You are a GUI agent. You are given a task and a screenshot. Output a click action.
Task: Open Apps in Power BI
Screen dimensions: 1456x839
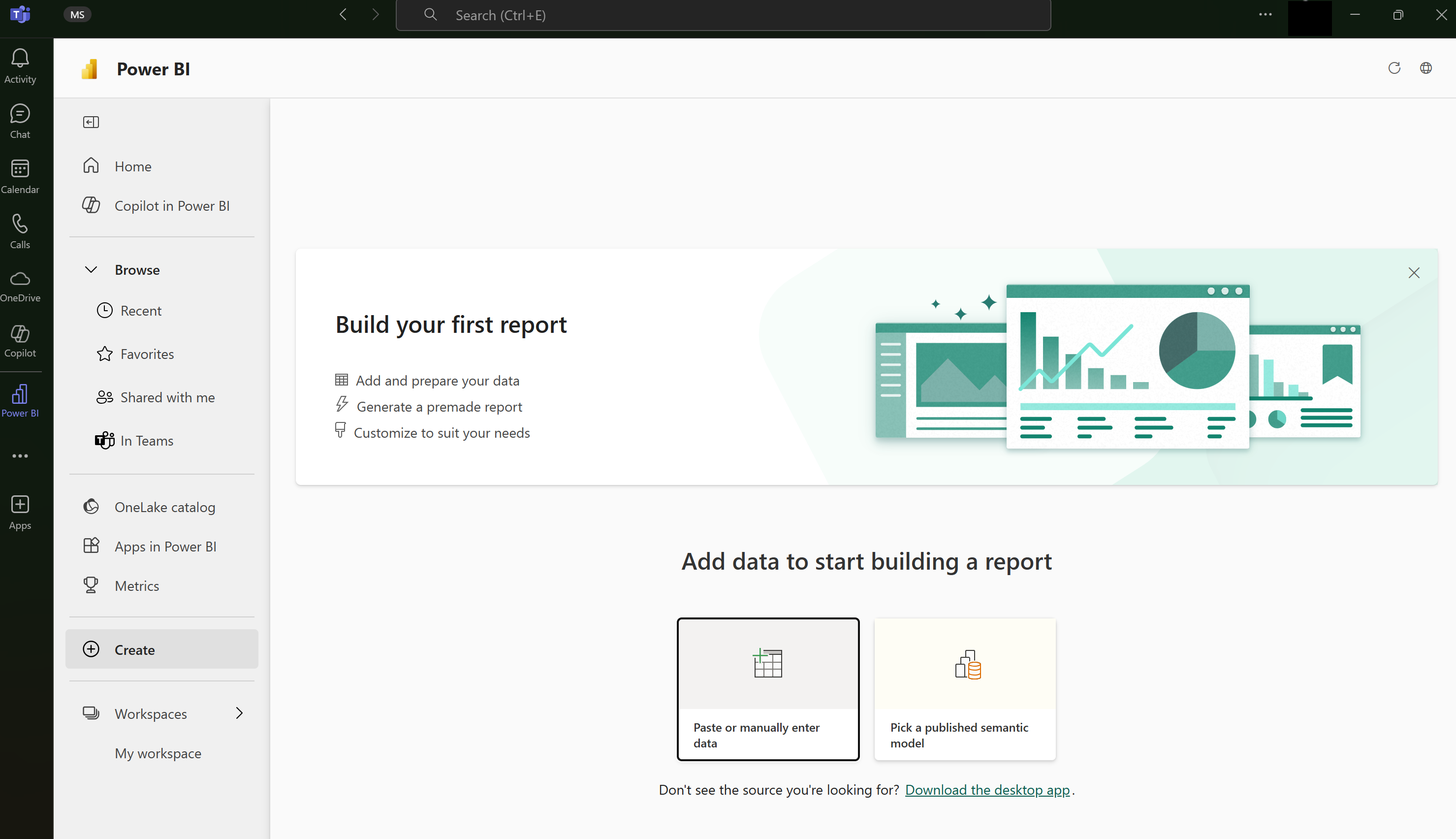point(165,546)
